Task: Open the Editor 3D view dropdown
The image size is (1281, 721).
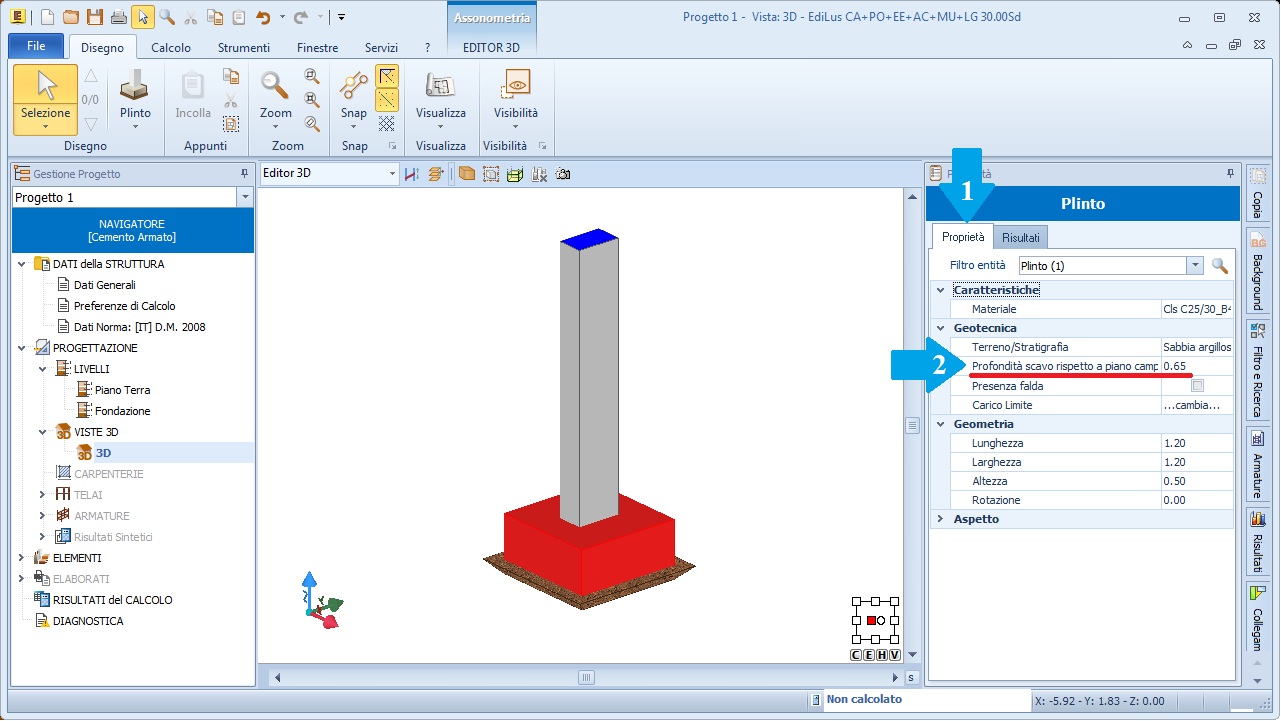Action: click(392, 174)
